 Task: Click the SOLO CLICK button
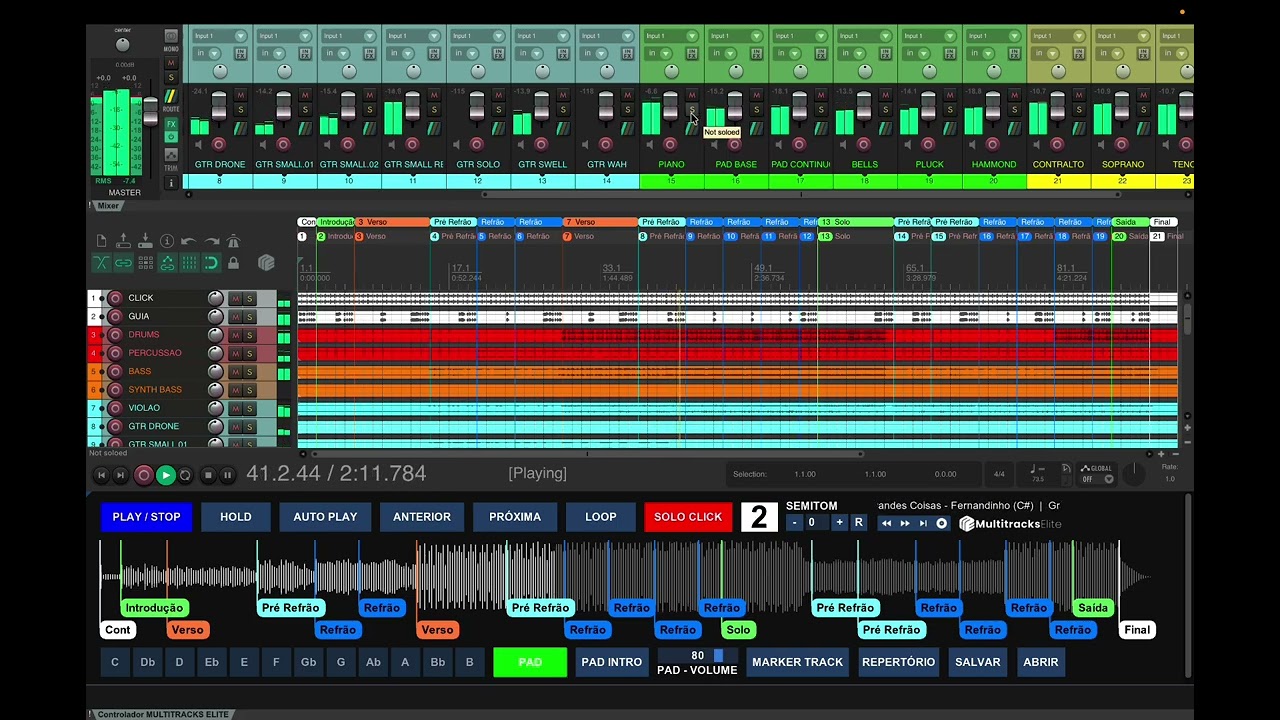tap(688, 517)
